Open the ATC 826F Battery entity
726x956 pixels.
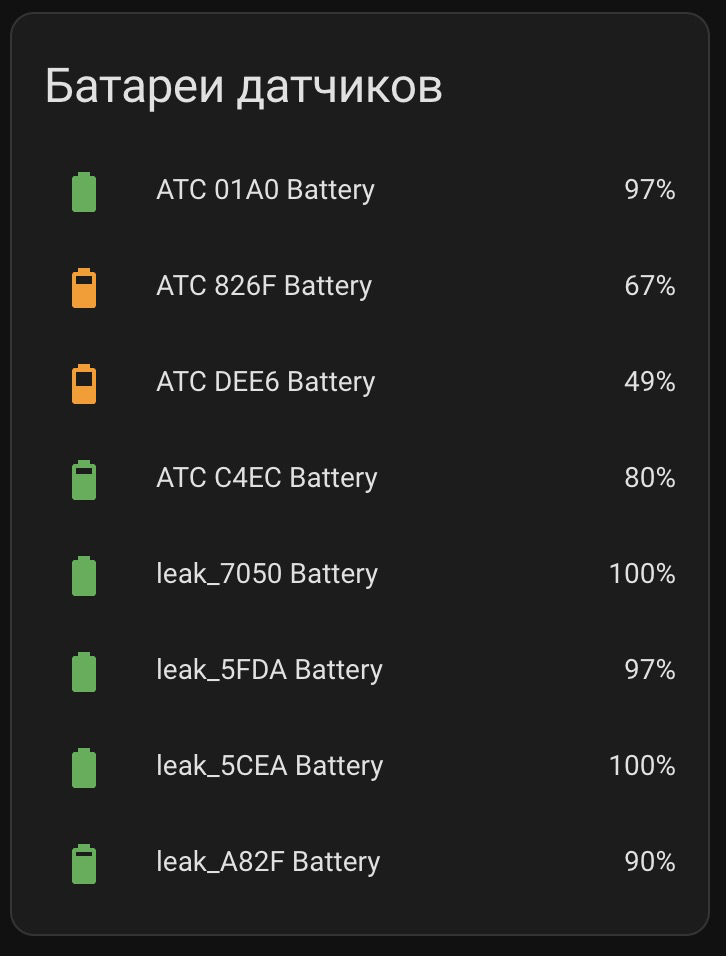pos(264,286)
